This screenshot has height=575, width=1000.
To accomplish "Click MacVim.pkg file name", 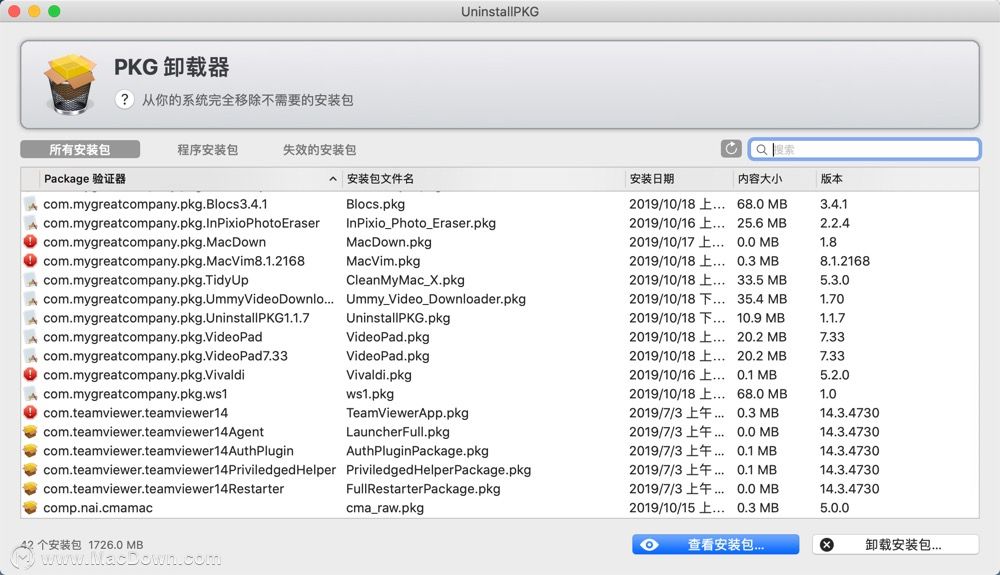I will 383,261.
